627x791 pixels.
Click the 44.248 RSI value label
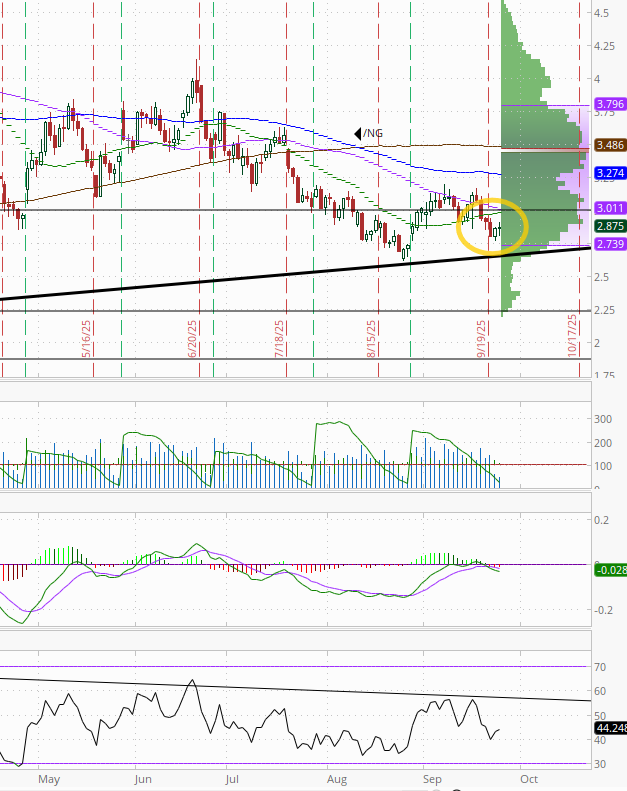point(611,728)
